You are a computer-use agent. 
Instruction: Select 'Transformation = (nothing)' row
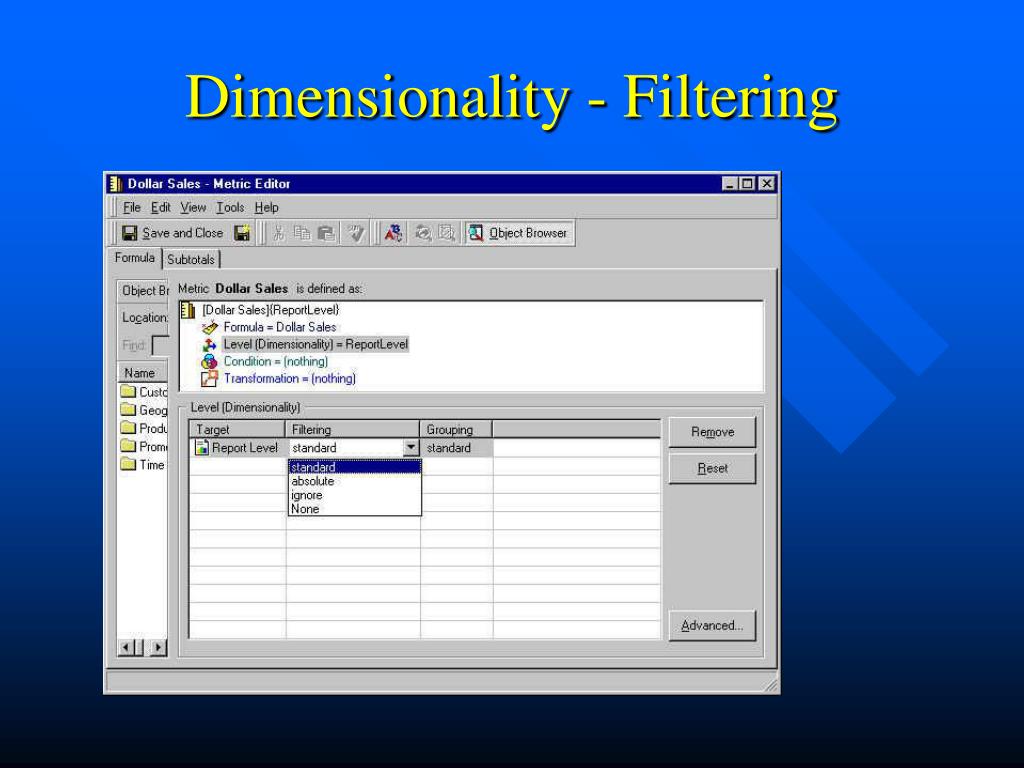point(289,379)
